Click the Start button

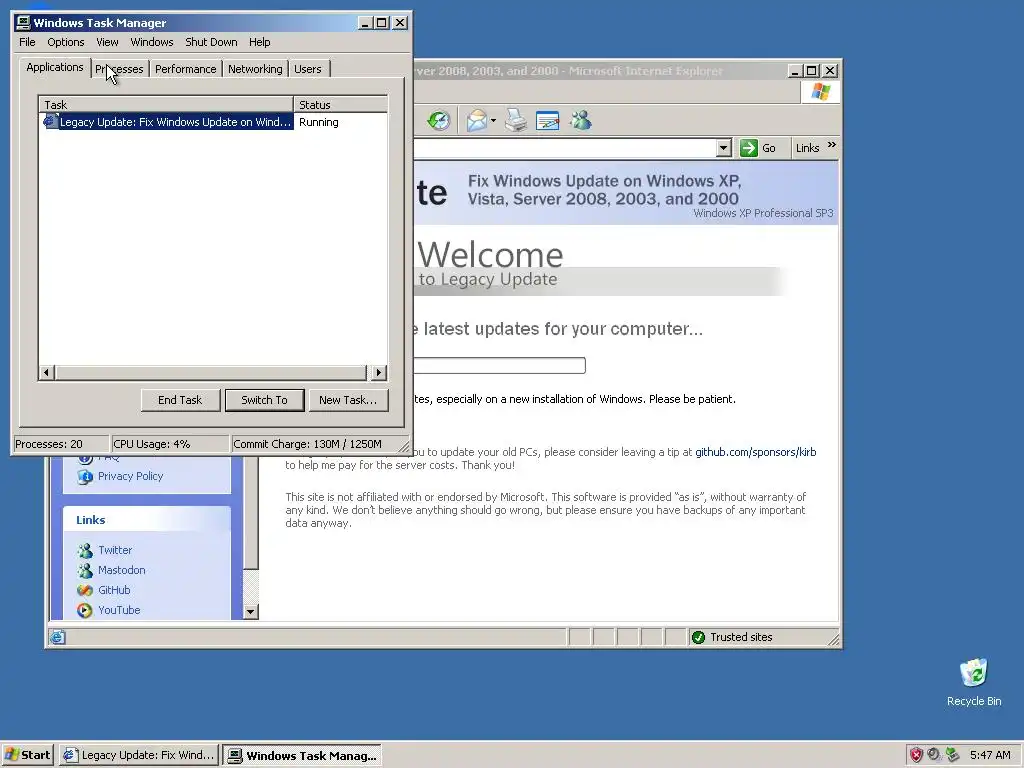(27, 755)
